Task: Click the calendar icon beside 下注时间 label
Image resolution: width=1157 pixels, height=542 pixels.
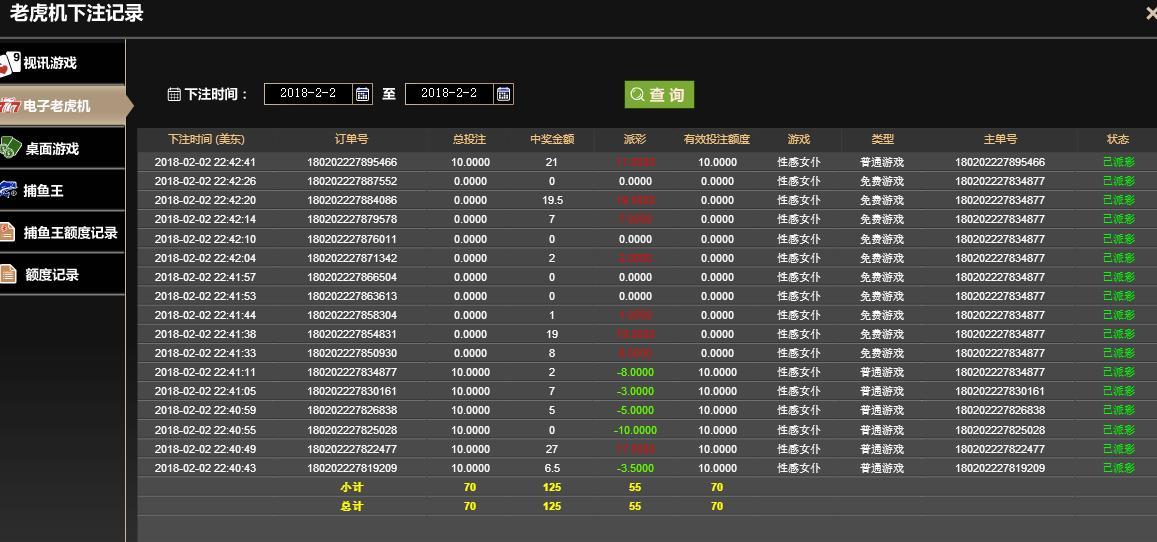Action: (x=174, y=94)
